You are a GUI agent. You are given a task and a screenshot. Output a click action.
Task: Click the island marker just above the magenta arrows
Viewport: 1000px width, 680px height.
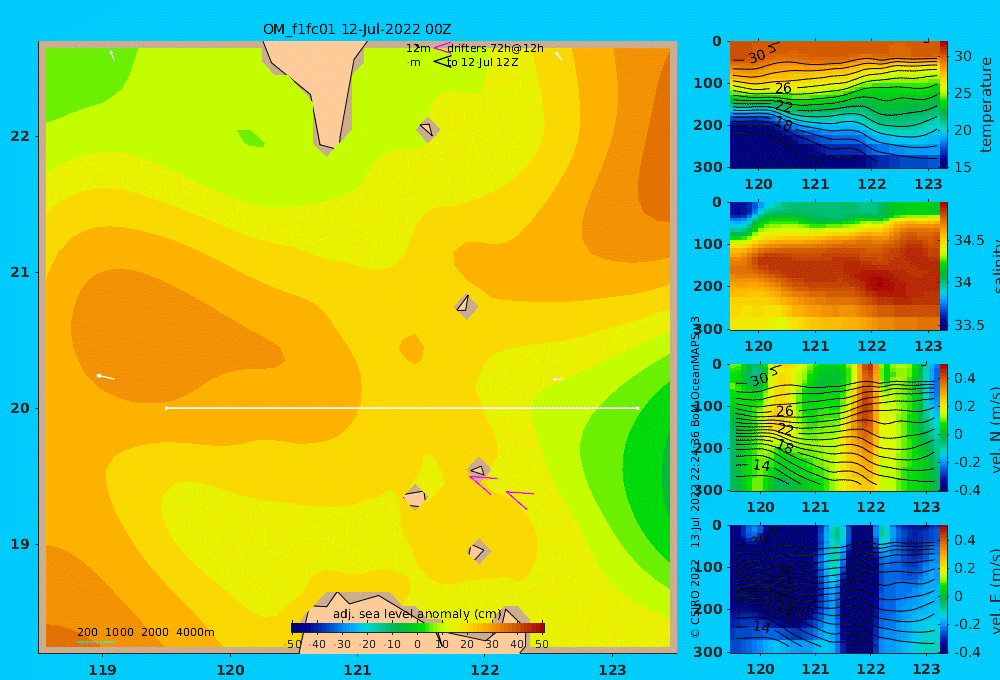click(478, 469)
